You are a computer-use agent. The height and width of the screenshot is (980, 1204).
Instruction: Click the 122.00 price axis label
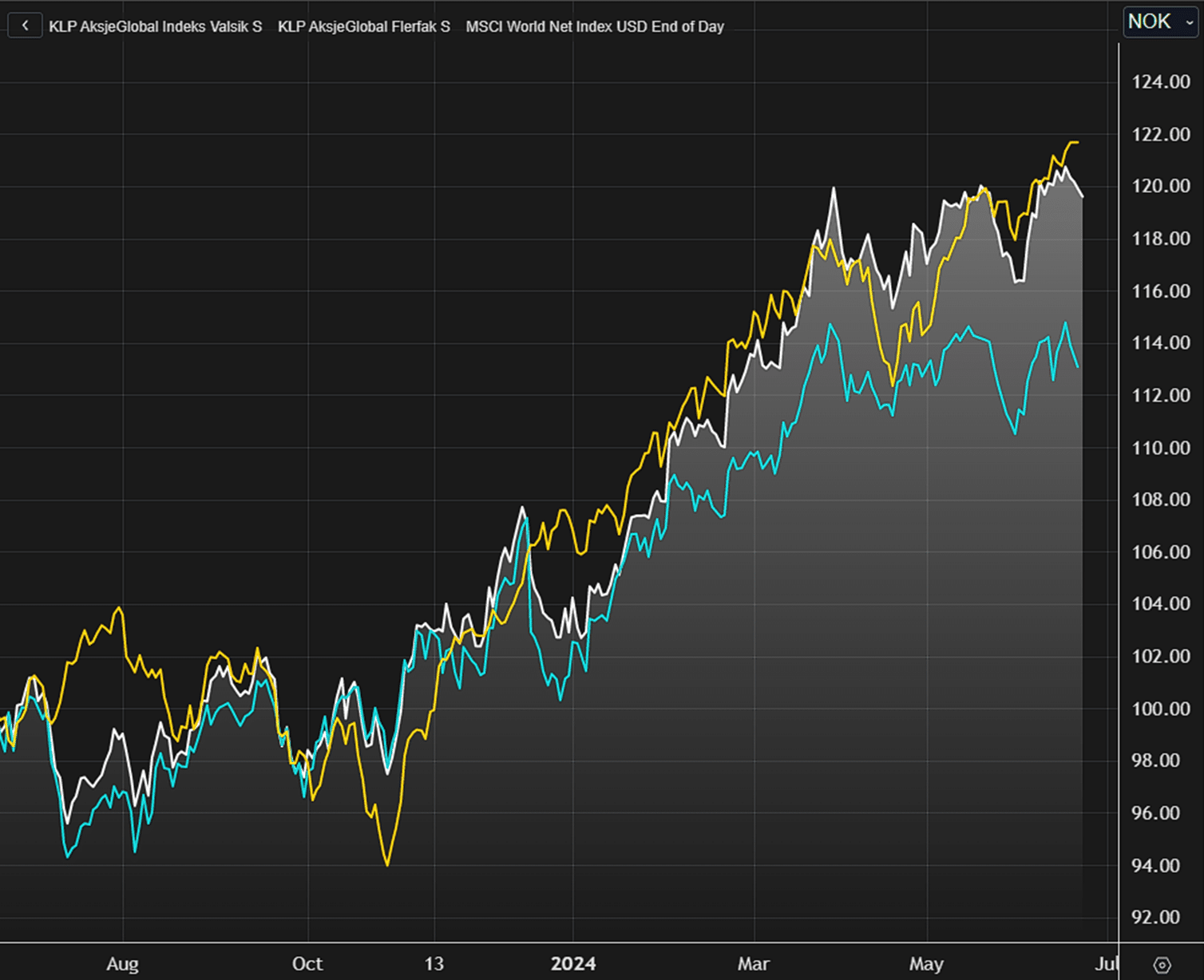point(1161,134)
